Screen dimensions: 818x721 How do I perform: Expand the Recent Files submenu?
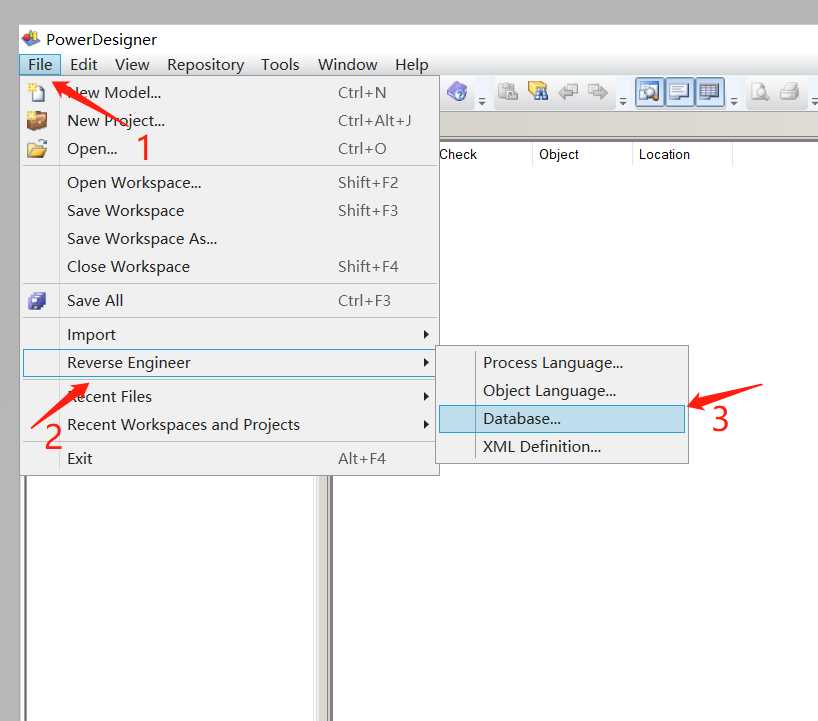[230, 396]
